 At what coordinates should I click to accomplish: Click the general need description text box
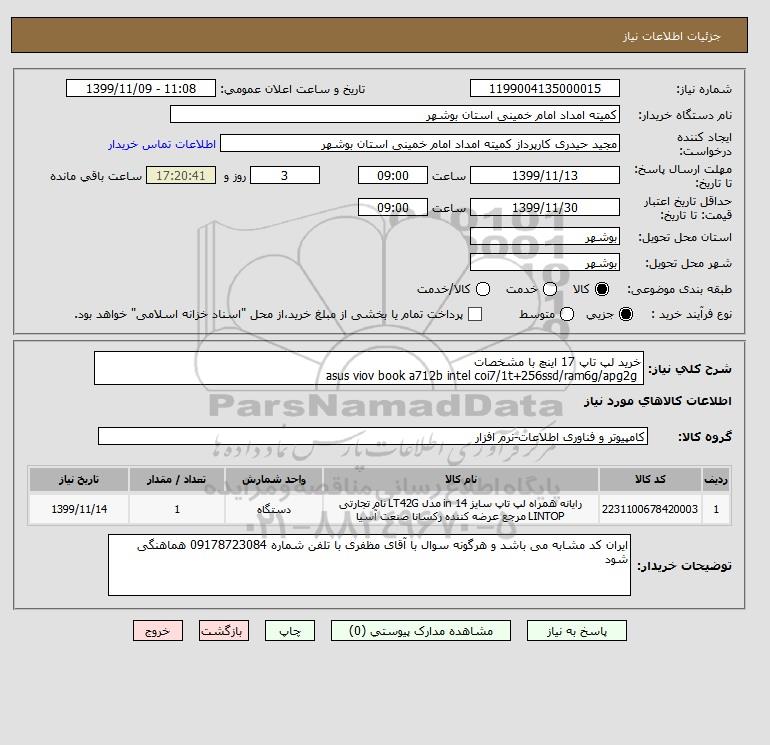pos(369,368)
